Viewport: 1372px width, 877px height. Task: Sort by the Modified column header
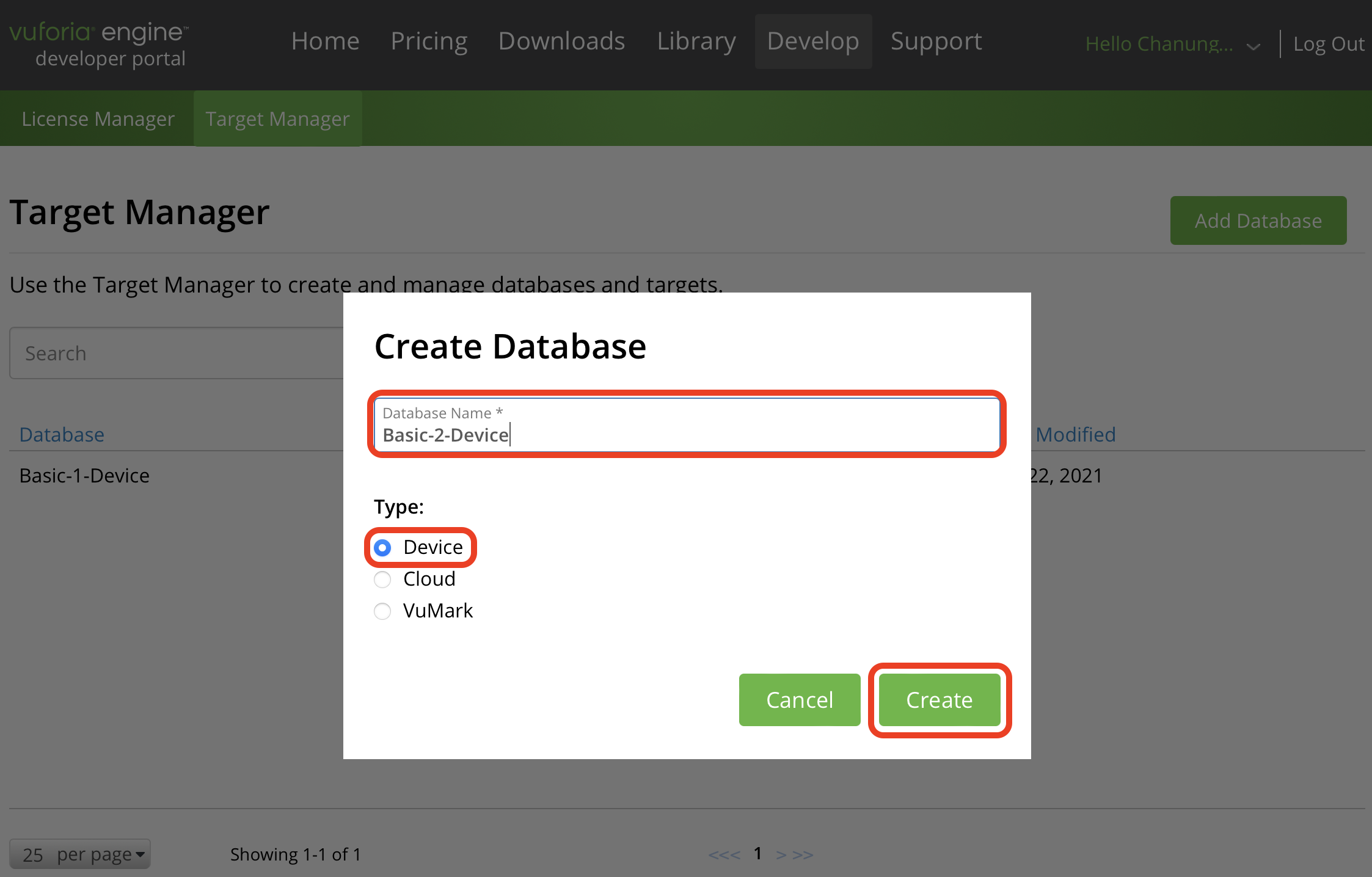click(x=1076, y=434)
